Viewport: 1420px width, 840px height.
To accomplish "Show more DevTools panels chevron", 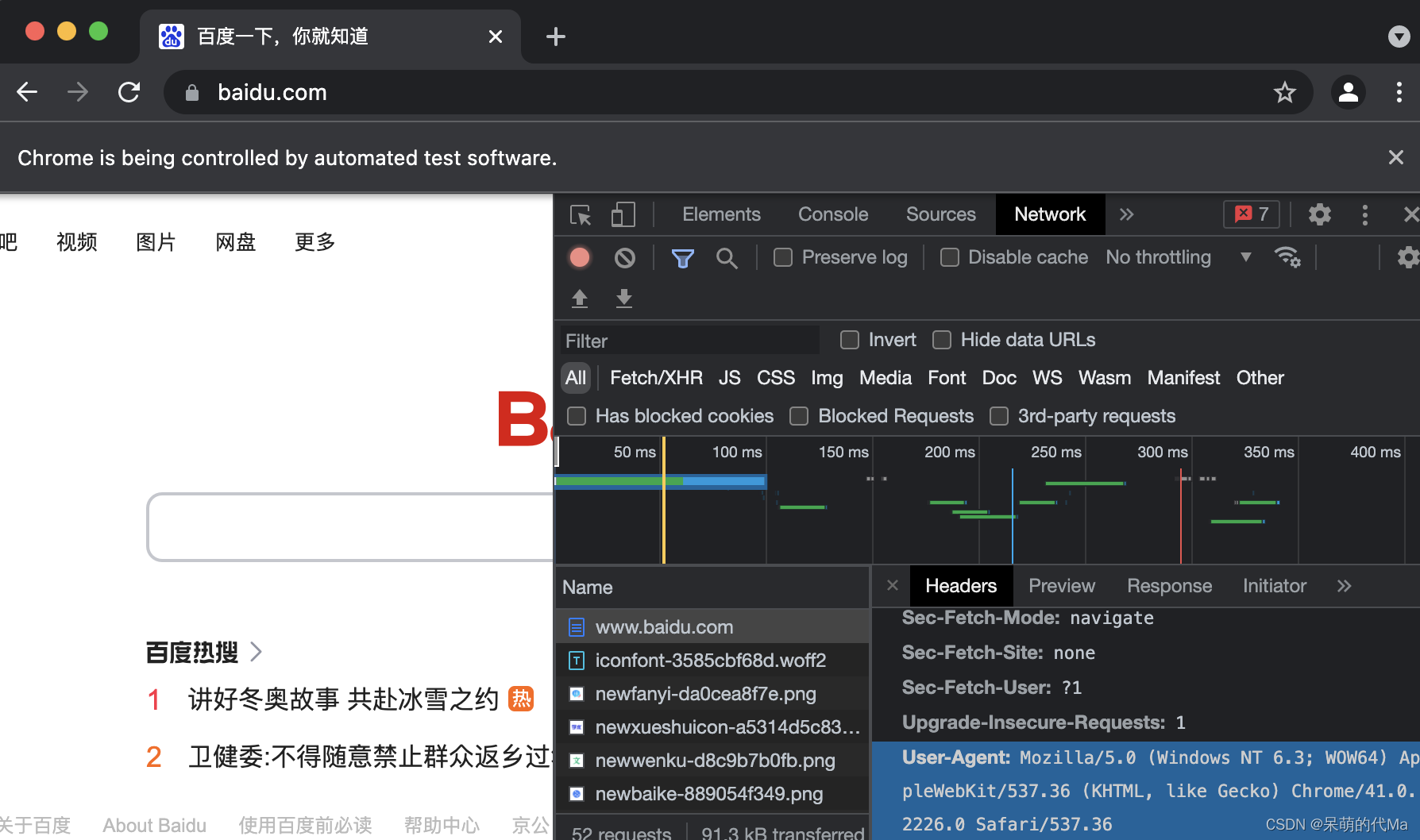I will [1127, 214].
